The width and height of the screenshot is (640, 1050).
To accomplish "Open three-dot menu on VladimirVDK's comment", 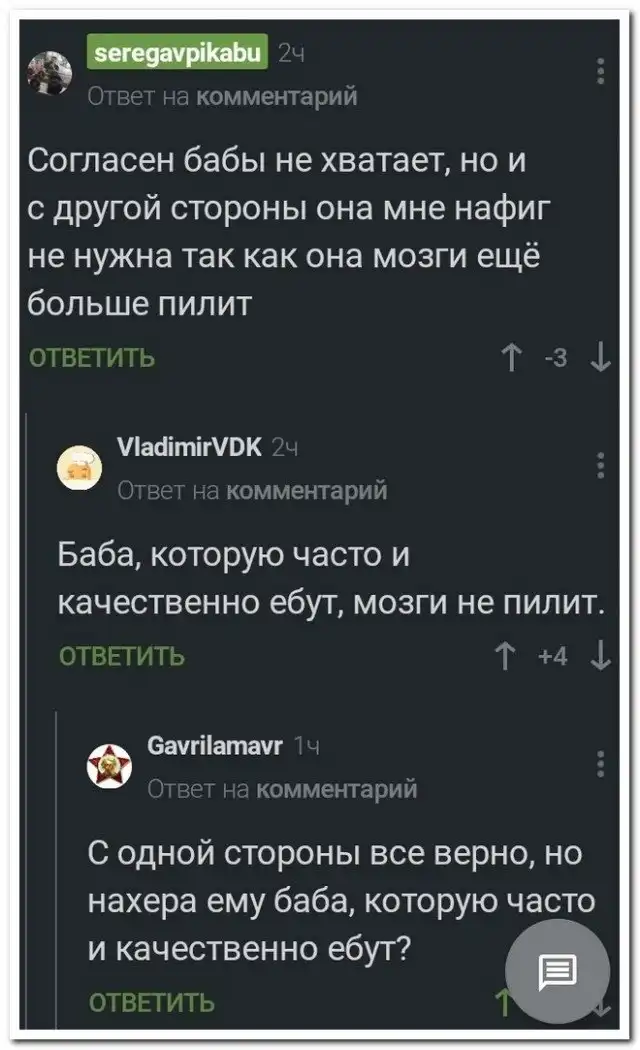I will (x=601, y=466).
